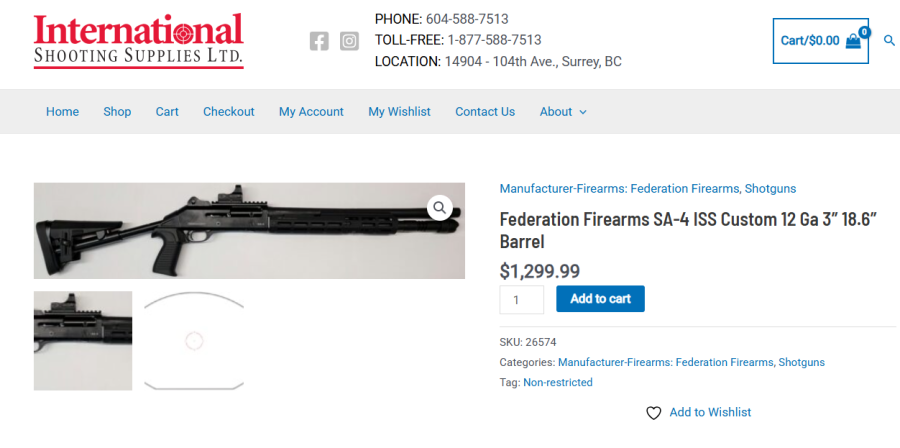
Task: Open the Contact Us page
Action: click(485, 112)
